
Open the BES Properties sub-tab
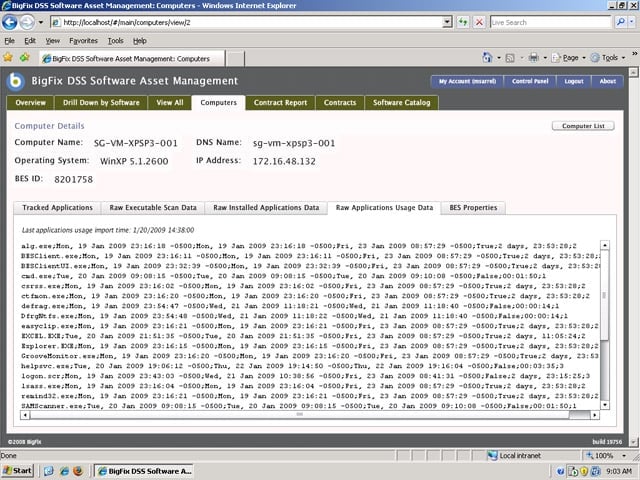[473, 208]
